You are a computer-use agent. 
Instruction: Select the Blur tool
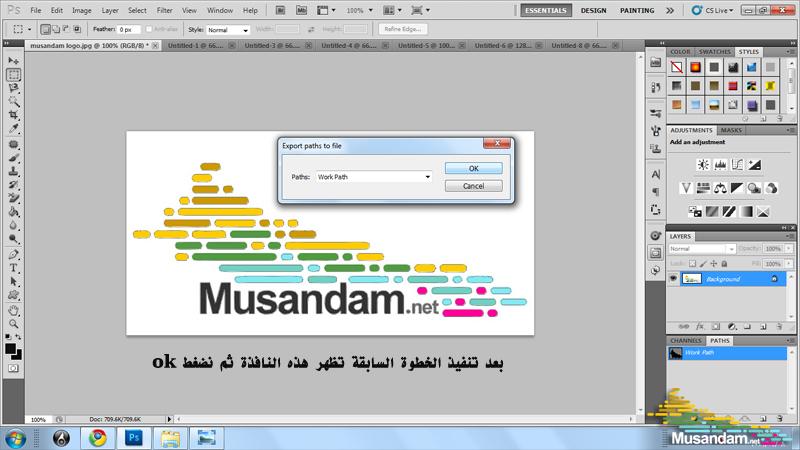click(x=13, y=225)
